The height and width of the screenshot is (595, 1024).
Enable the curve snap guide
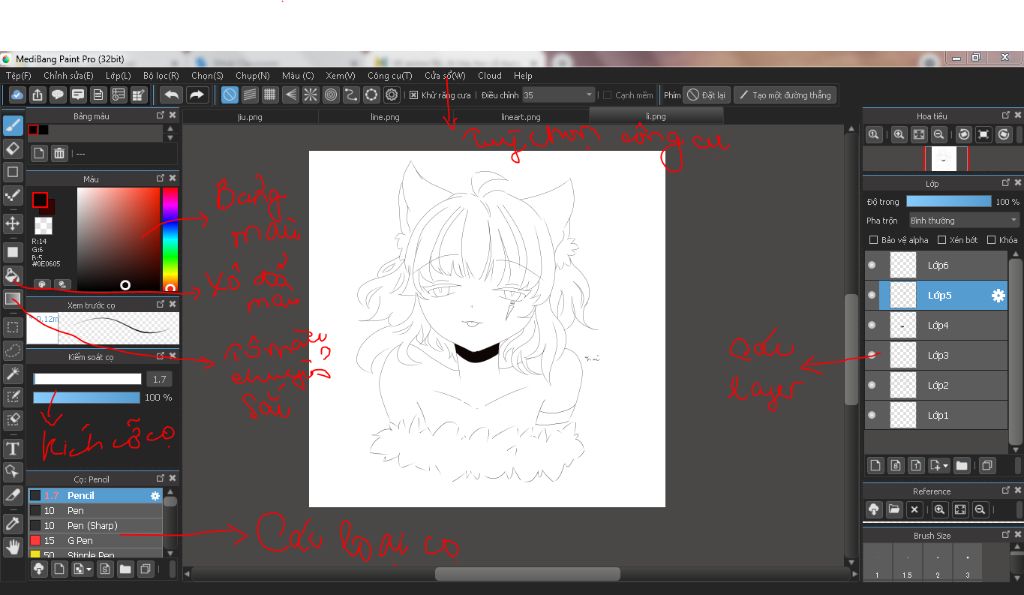pos(351,95)
